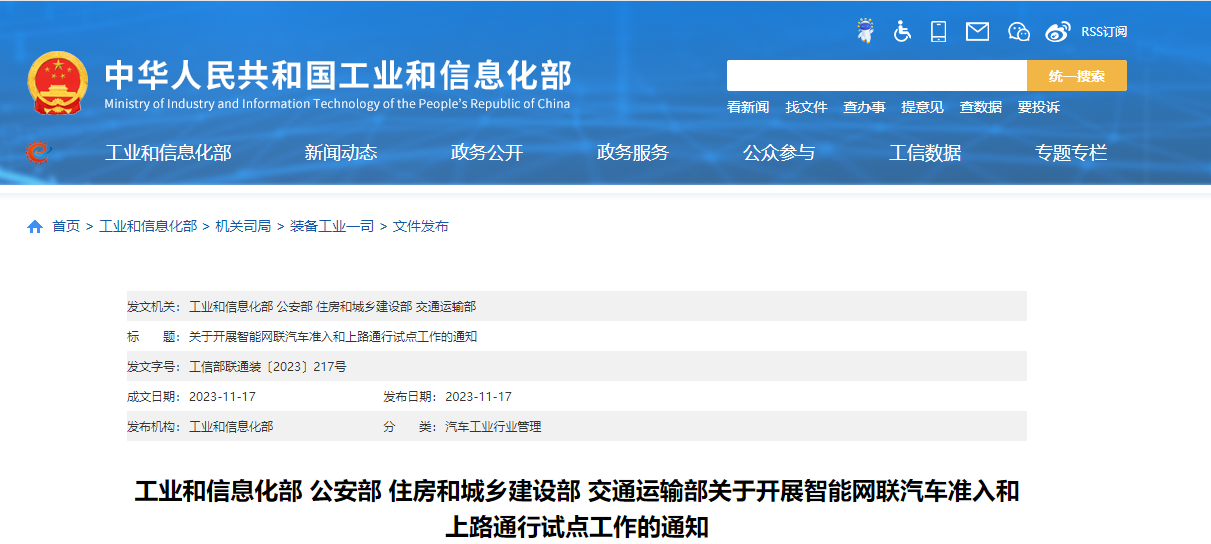The width and height of the screenshot is (1211, 544).
Task: Open 文件发布 breadcrumb link
Action: pos(421,227)
